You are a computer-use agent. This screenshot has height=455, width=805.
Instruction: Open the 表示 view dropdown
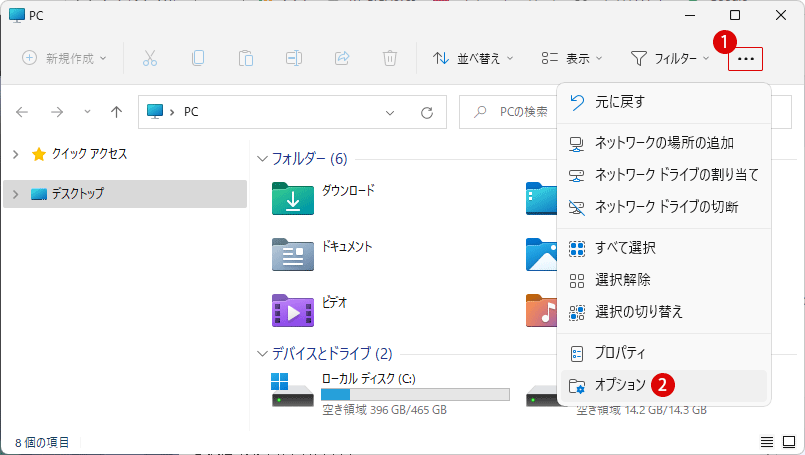[571, 59]
